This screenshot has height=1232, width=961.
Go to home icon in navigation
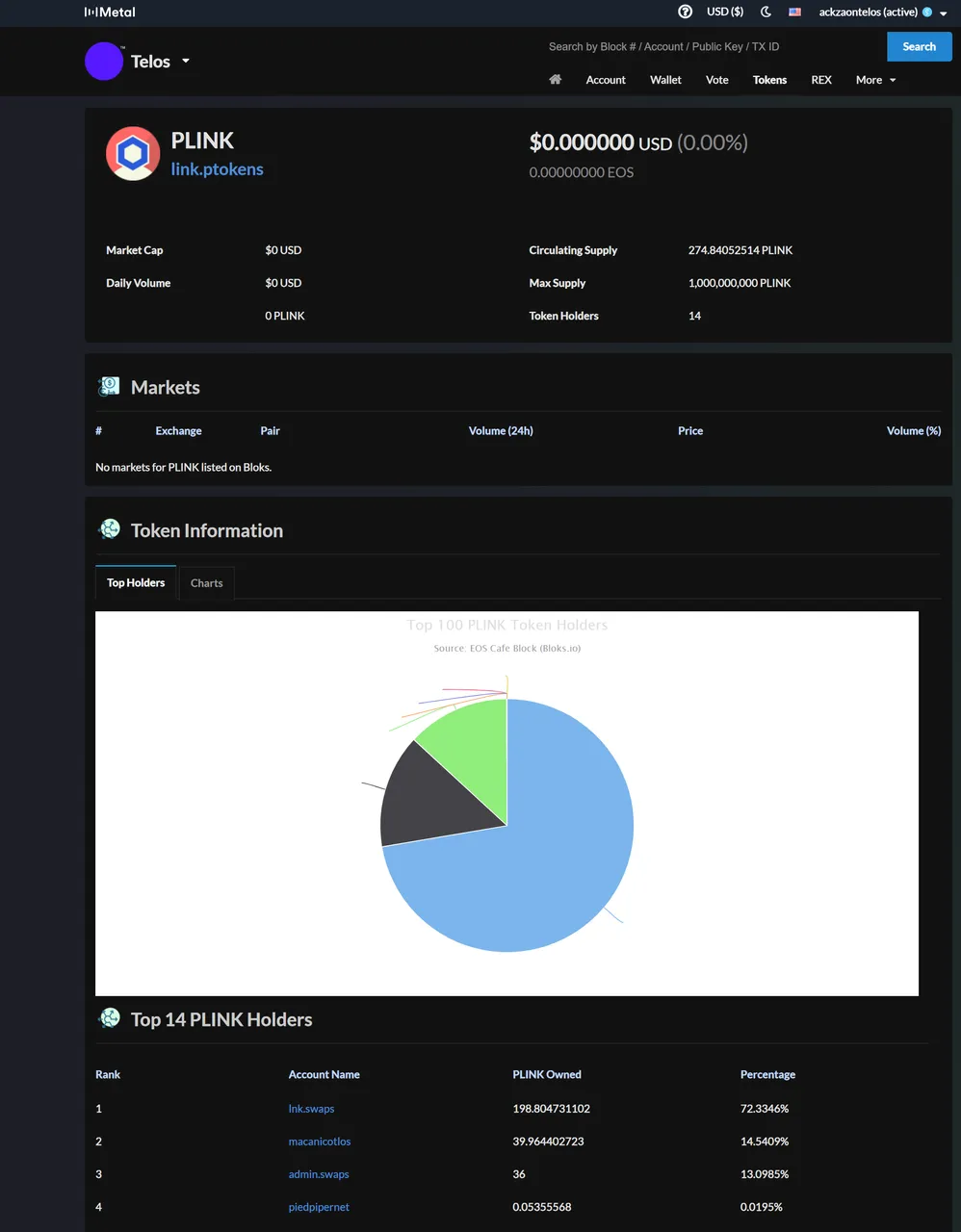click(x=556, y=80)
